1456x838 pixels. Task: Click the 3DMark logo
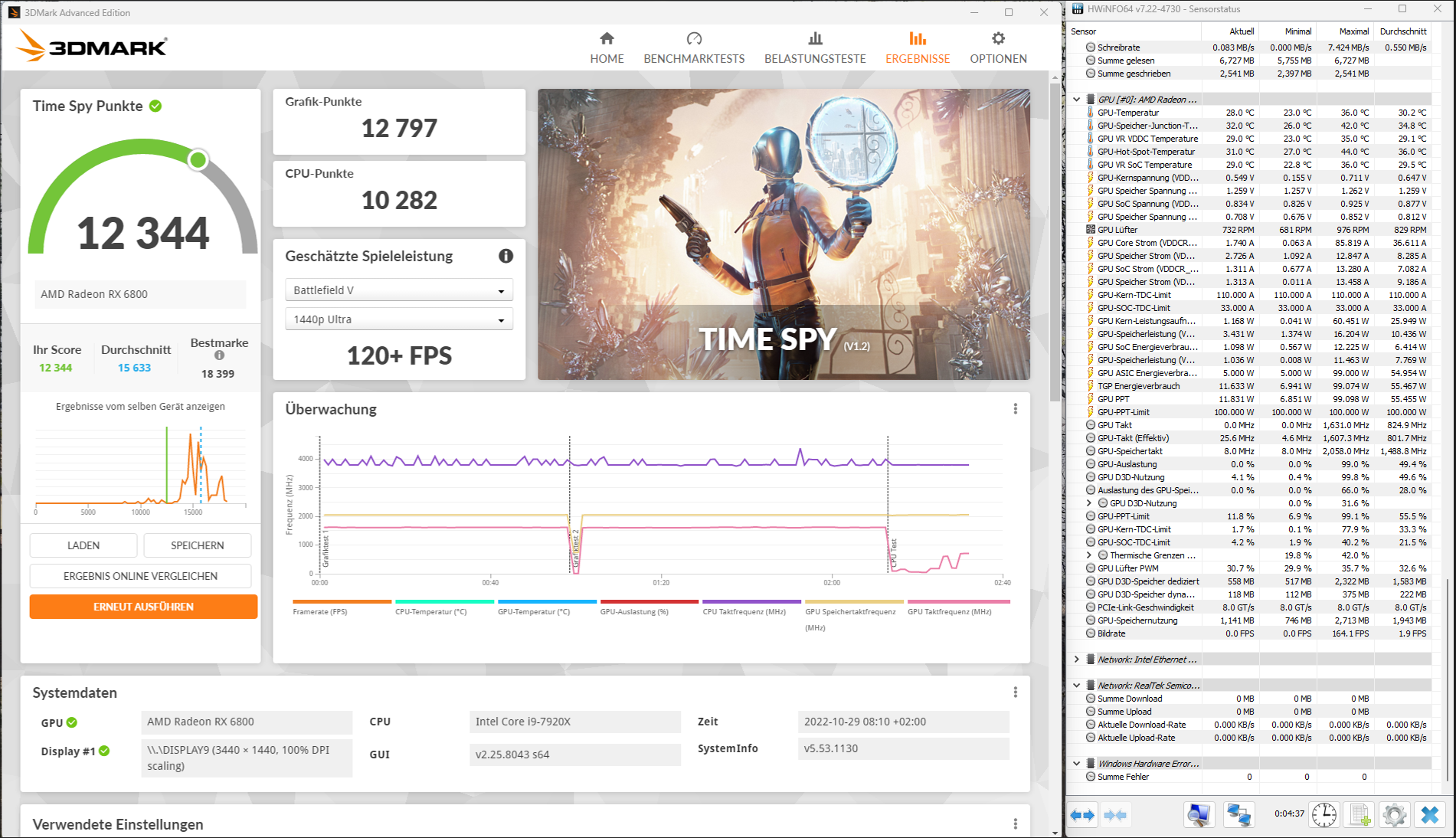[x=92, y=46]
